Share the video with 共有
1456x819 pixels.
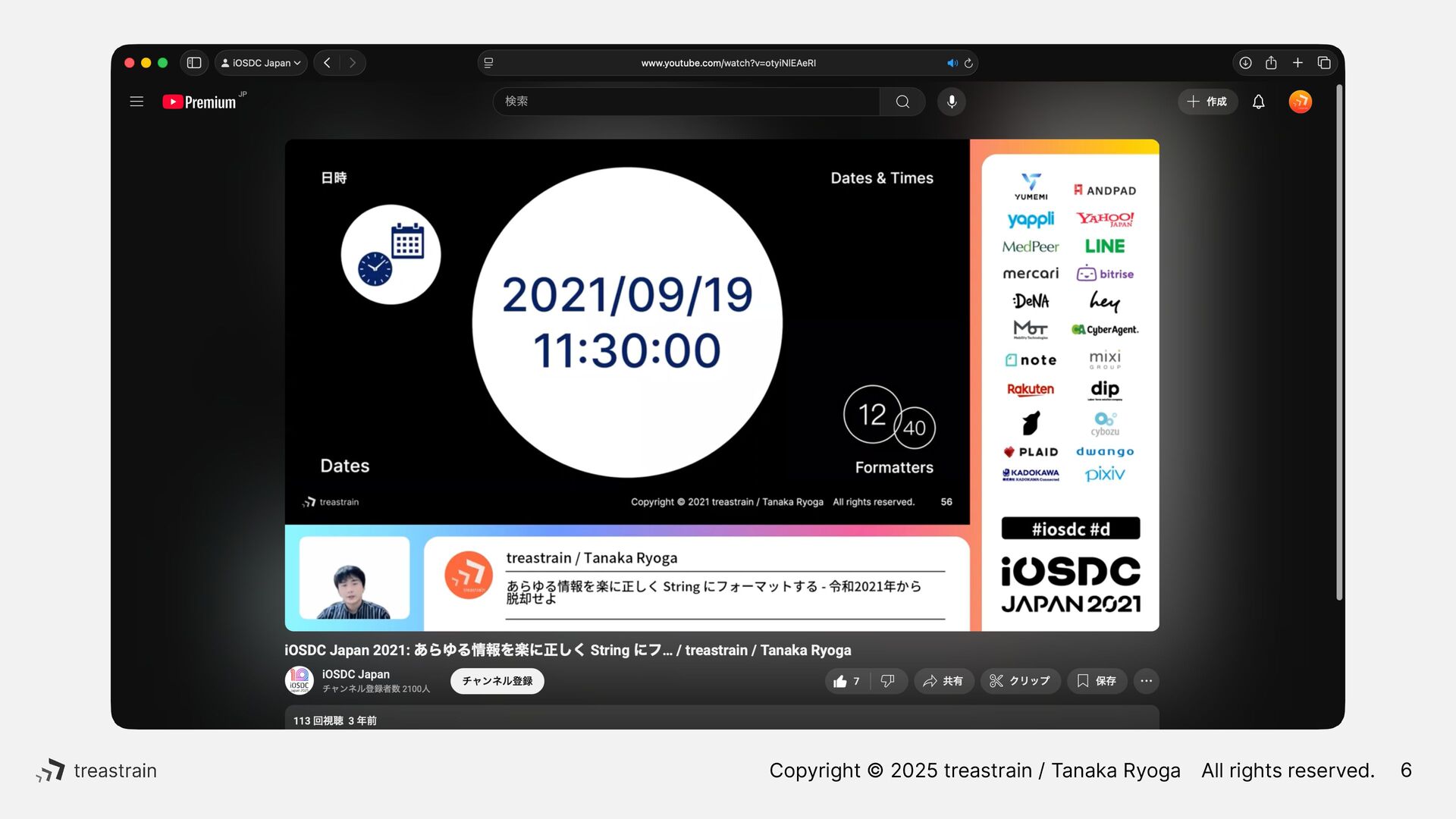tap(943, 681)
